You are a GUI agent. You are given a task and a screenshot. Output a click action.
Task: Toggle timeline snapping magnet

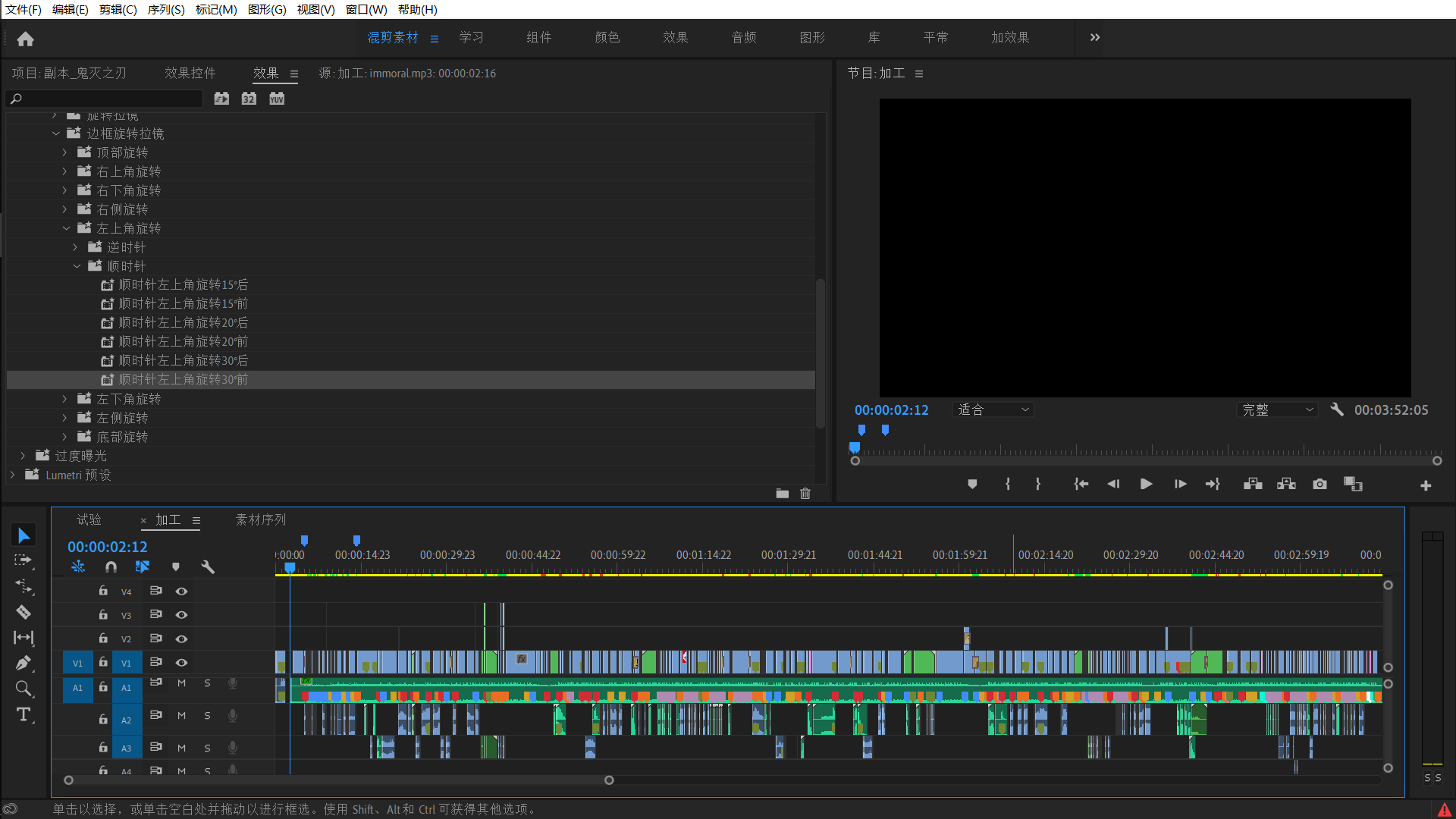pos(111,566)
